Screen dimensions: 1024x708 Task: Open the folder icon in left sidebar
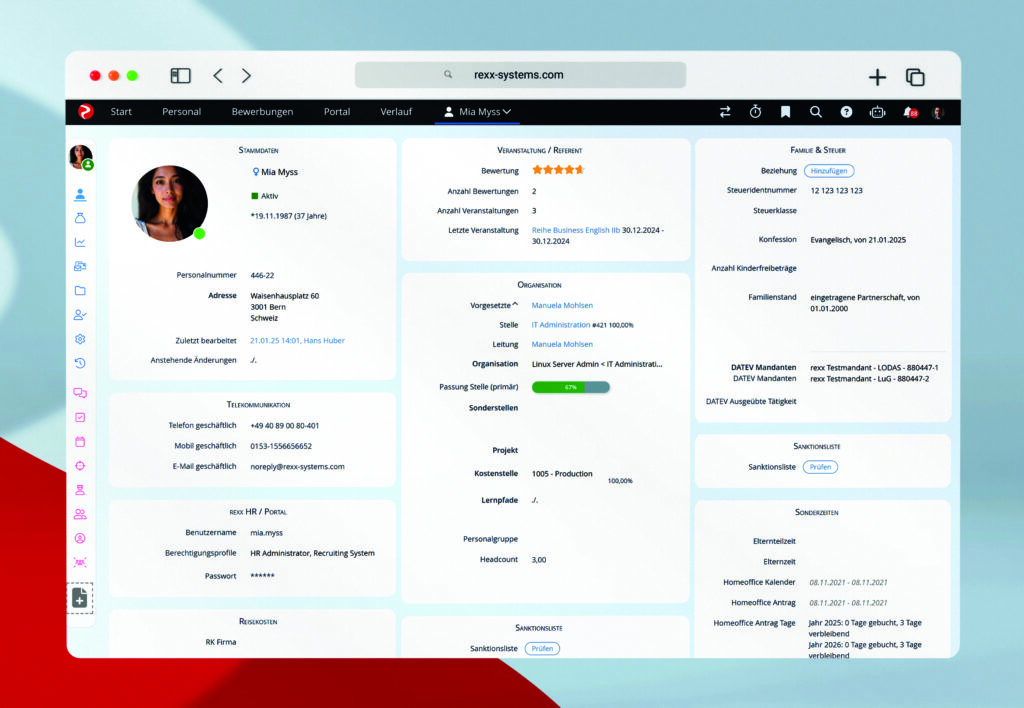(80, 291)
